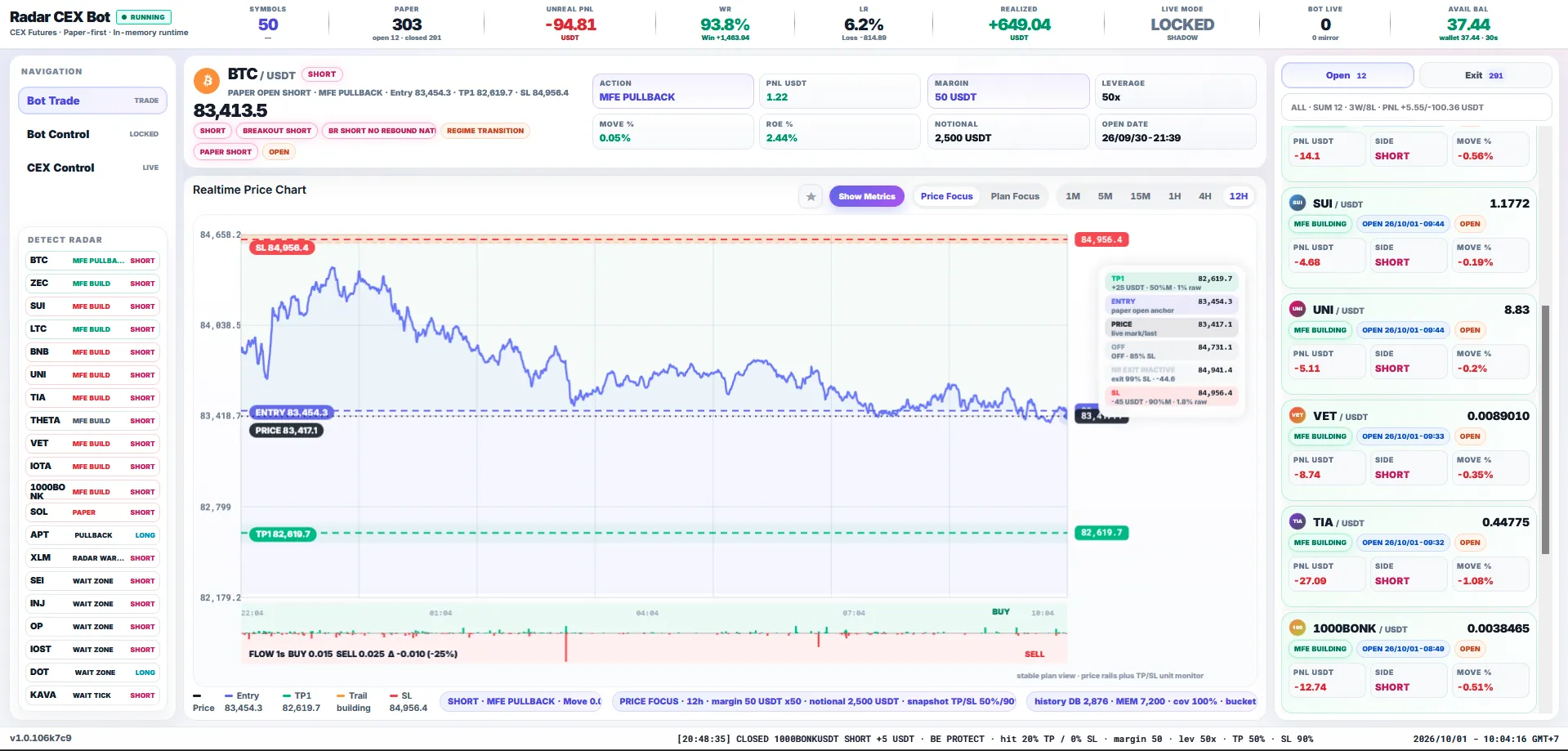
Task: Select ZEC row in Detect Radar
Action: [x=92, y=284]
